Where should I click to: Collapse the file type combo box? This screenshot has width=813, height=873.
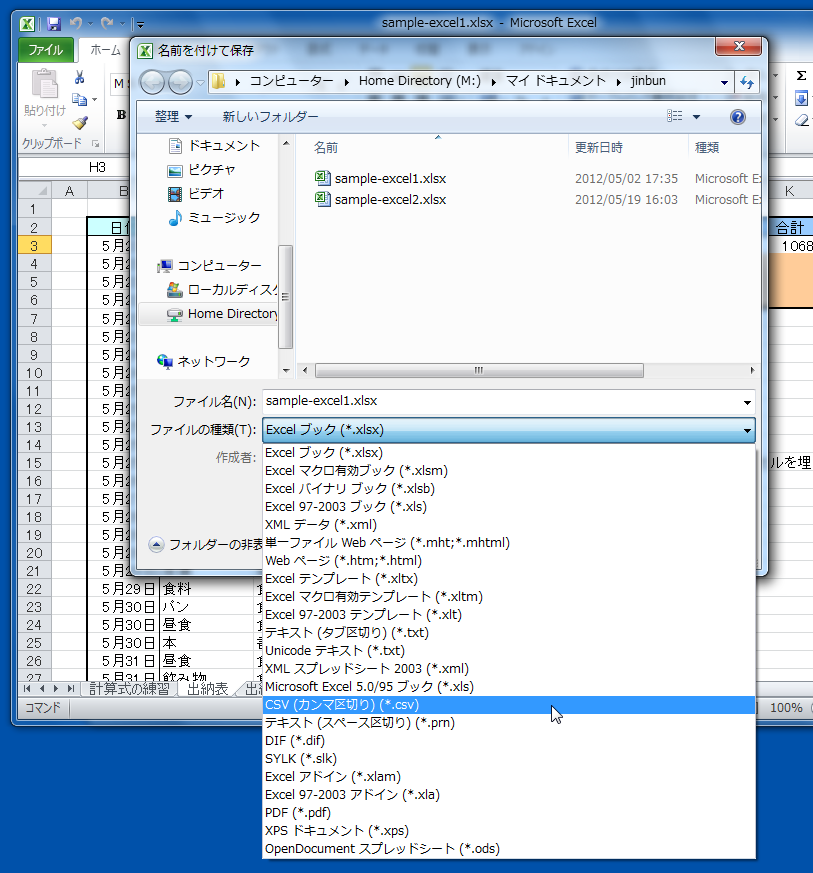click(x=747, y=430)
